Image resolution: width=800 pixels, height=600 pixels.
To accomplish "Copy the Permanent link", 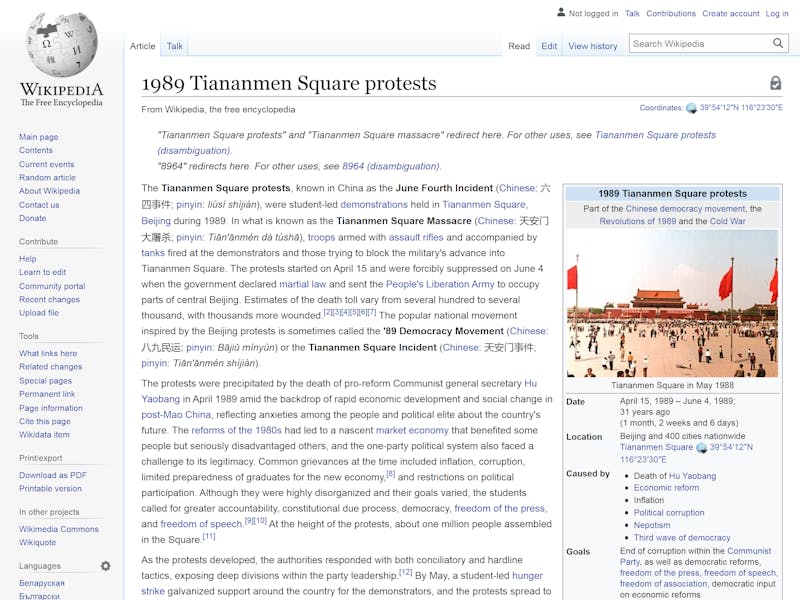I will tap(47, 393).
